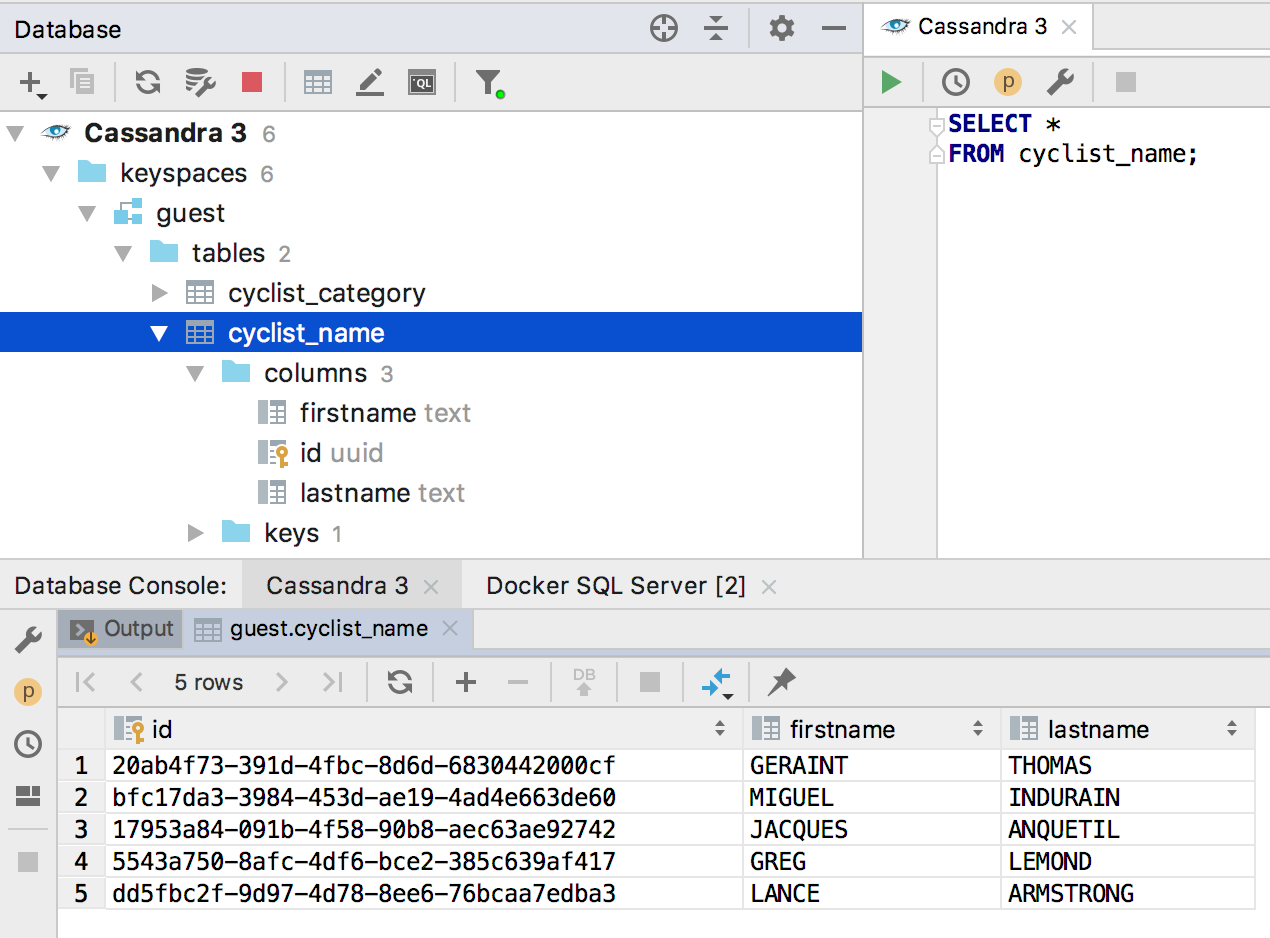Click Submit changes DB upload icon
The image size is (1270, 938).
coord(585,683)
